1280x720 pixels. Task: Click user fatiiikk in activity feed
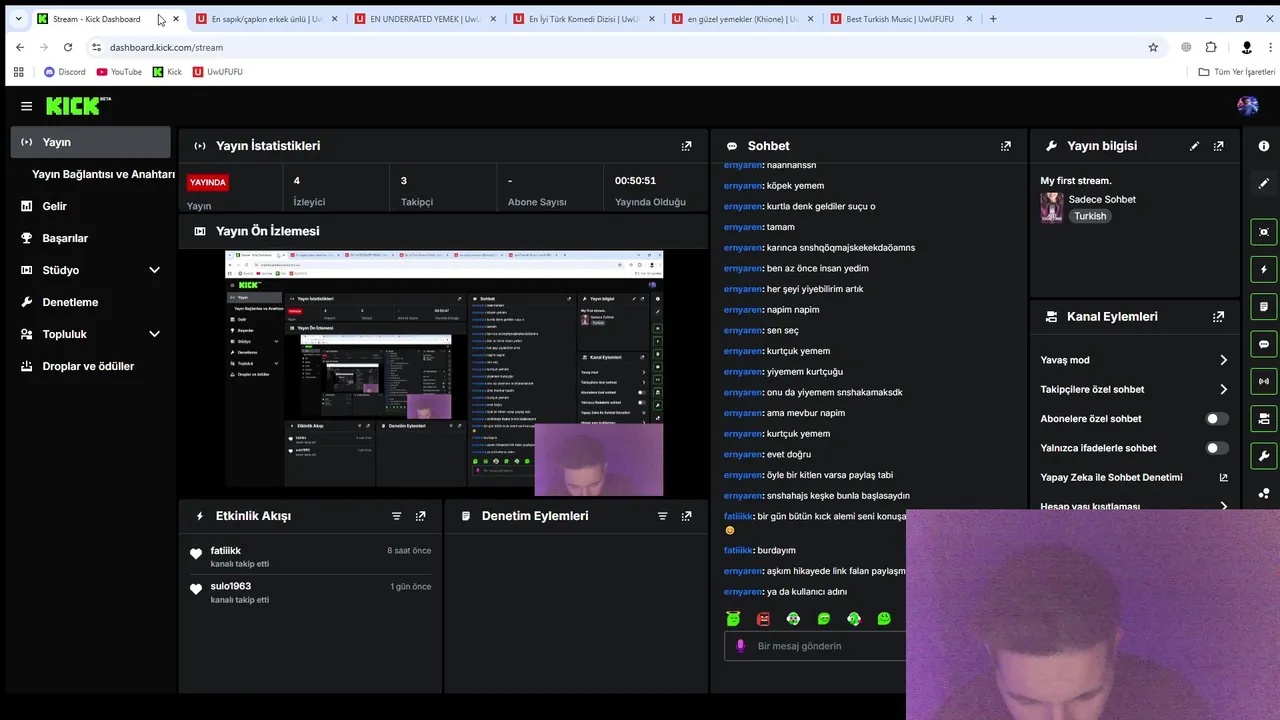click(226, 551)
